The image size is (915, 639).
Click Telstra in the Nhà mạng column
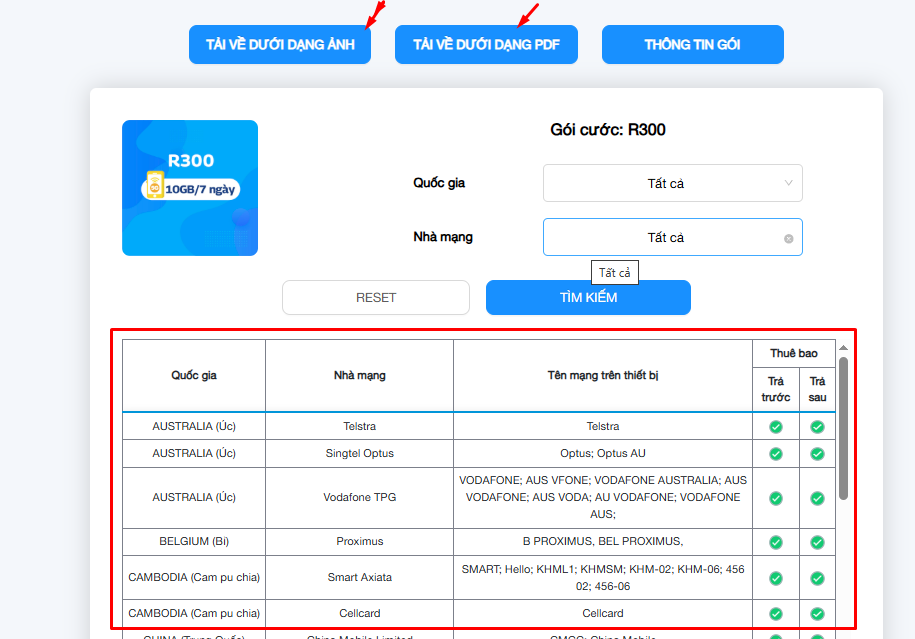[359, 426]
